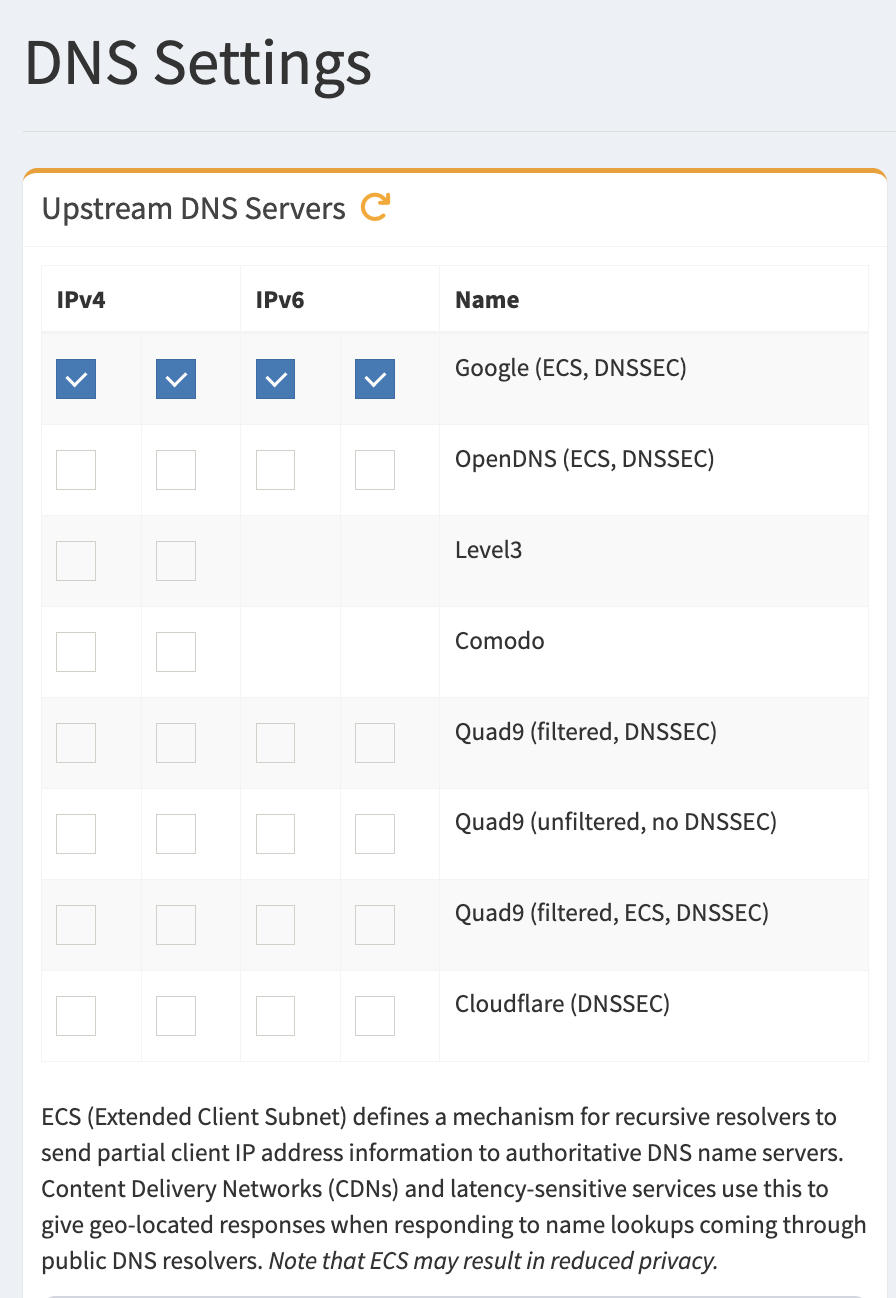Uncheck the first IPv4 checkbox for Google
896x1298 pixels.
(76, 379)
